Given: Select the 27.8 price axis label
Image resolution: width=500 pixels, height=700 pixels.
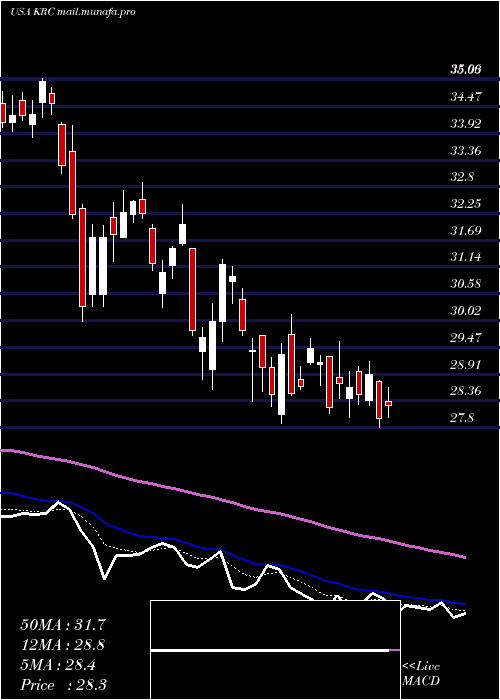Looking at the screenshot, I should click(x=462, y=418).
